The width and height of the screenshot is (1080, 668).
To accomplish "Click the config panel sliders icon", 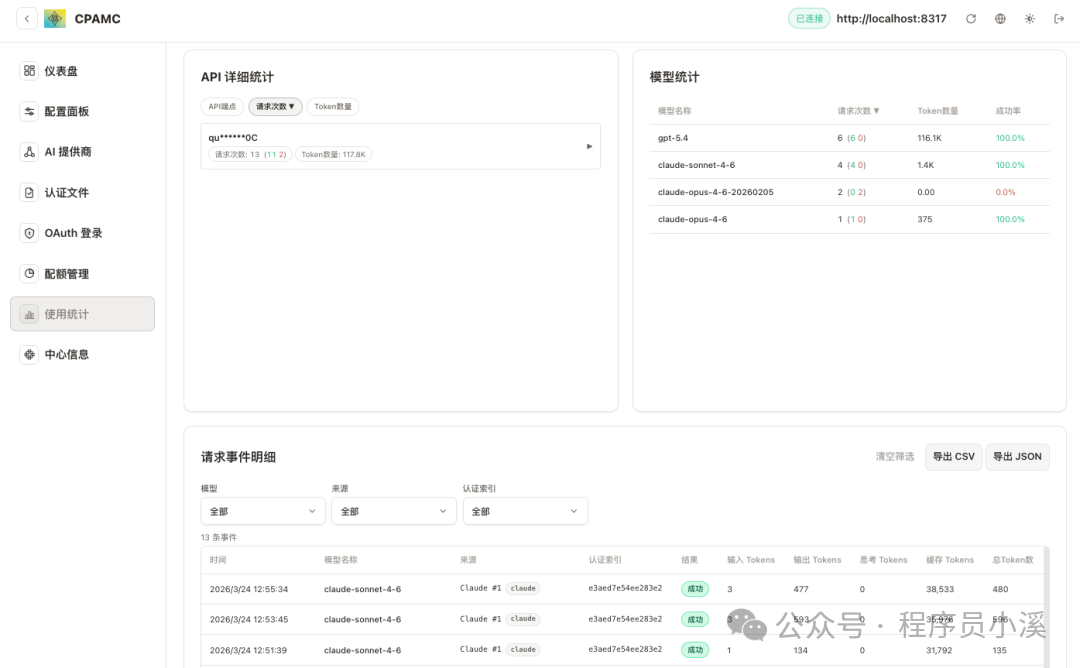I will (29, 111).
